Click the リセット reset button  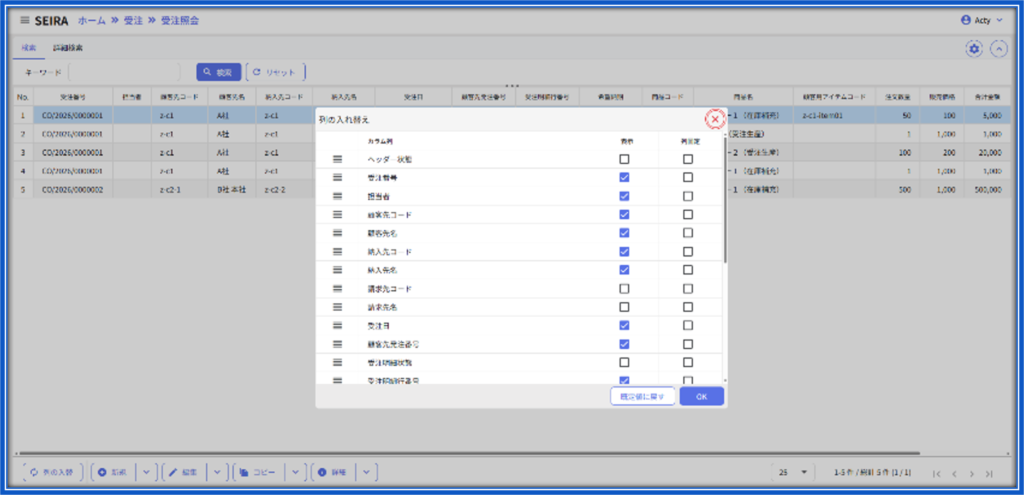coord(276,72)
